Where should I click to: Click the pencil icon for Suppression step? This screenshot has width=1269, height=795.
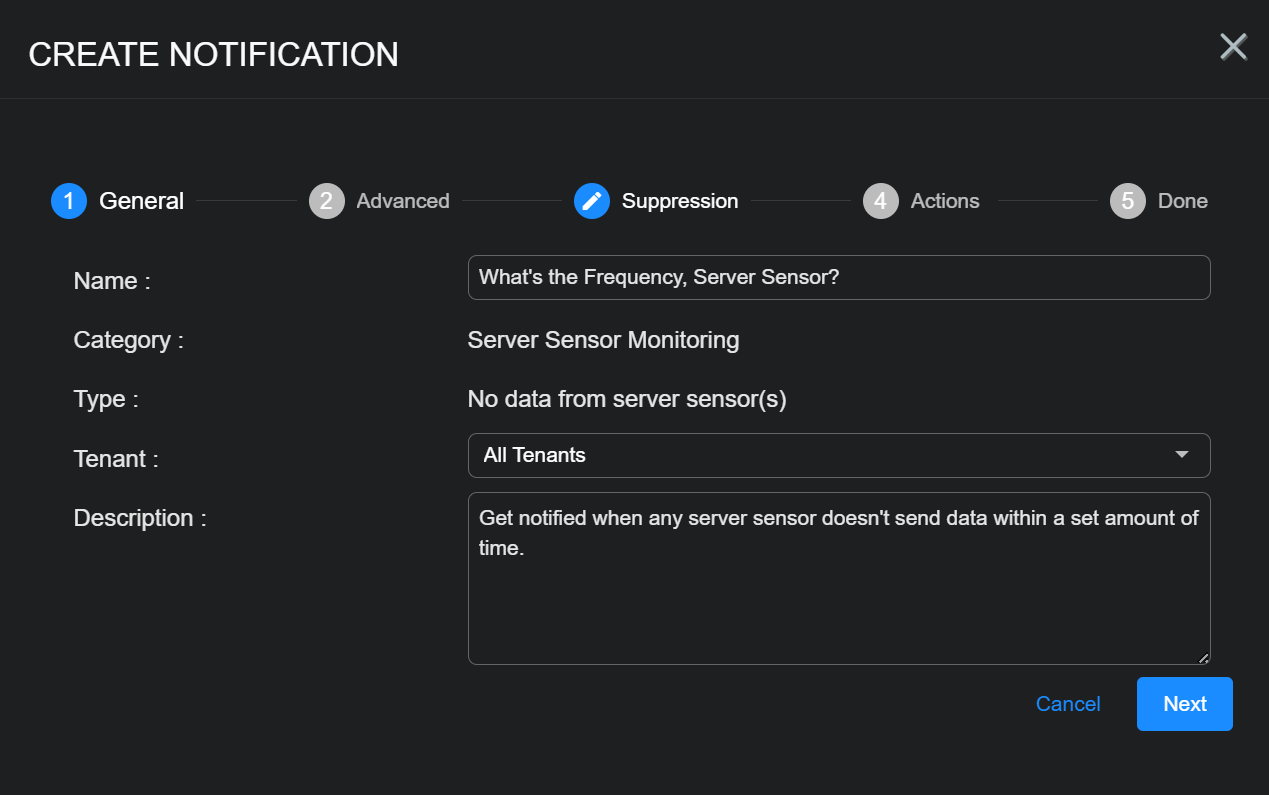(592, 201)
